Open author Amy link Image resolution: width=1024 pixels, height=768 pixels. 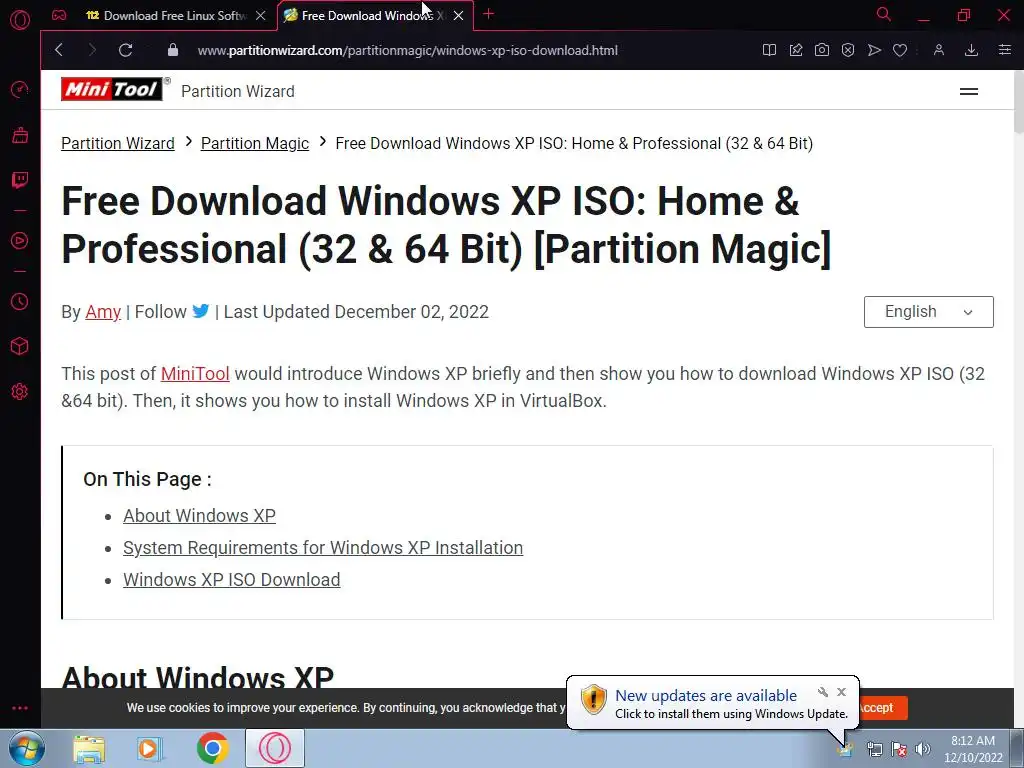[103, 312]
